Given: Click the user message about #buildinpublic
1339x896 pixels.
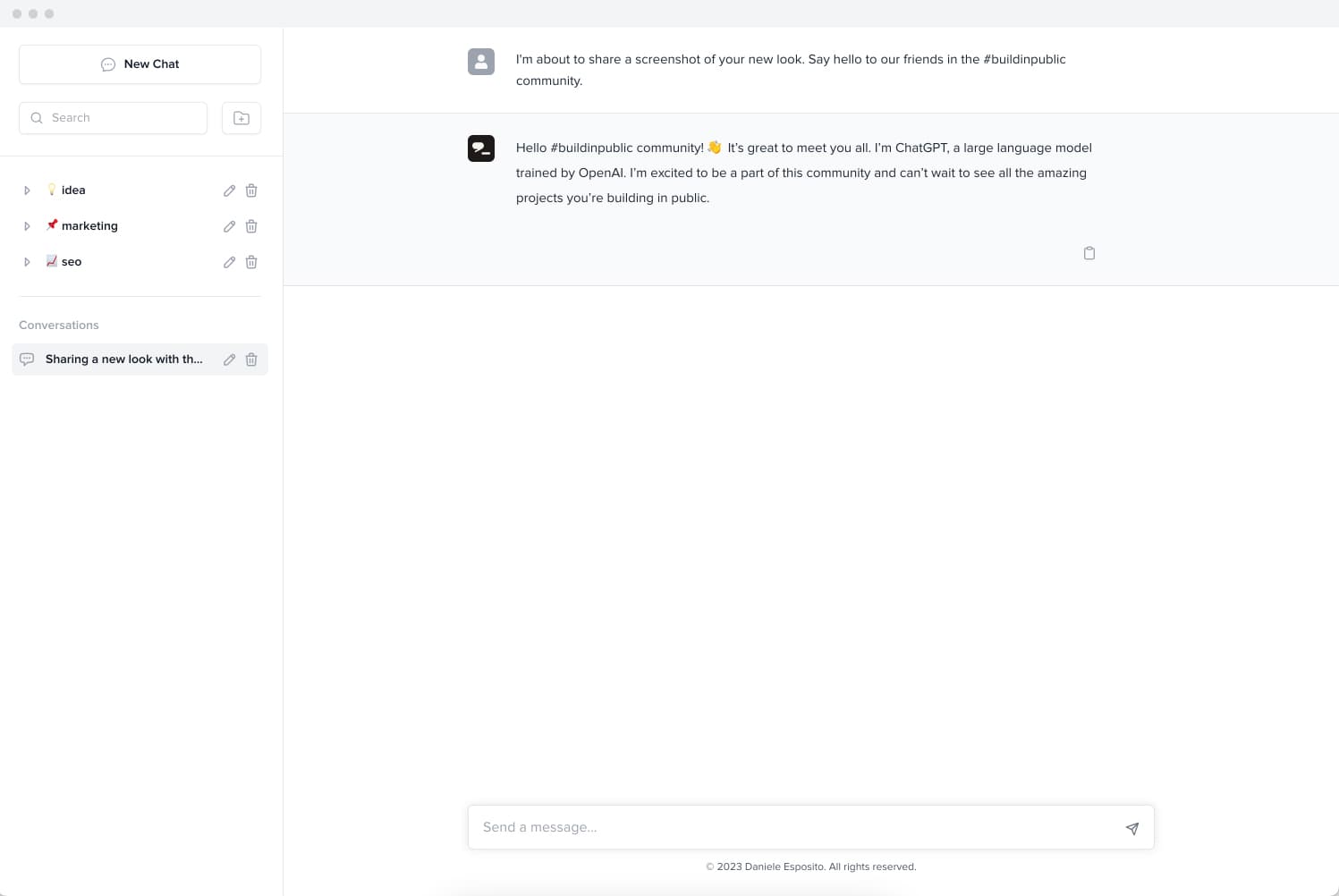Looking at the screenshot, I should coord(791,70).
